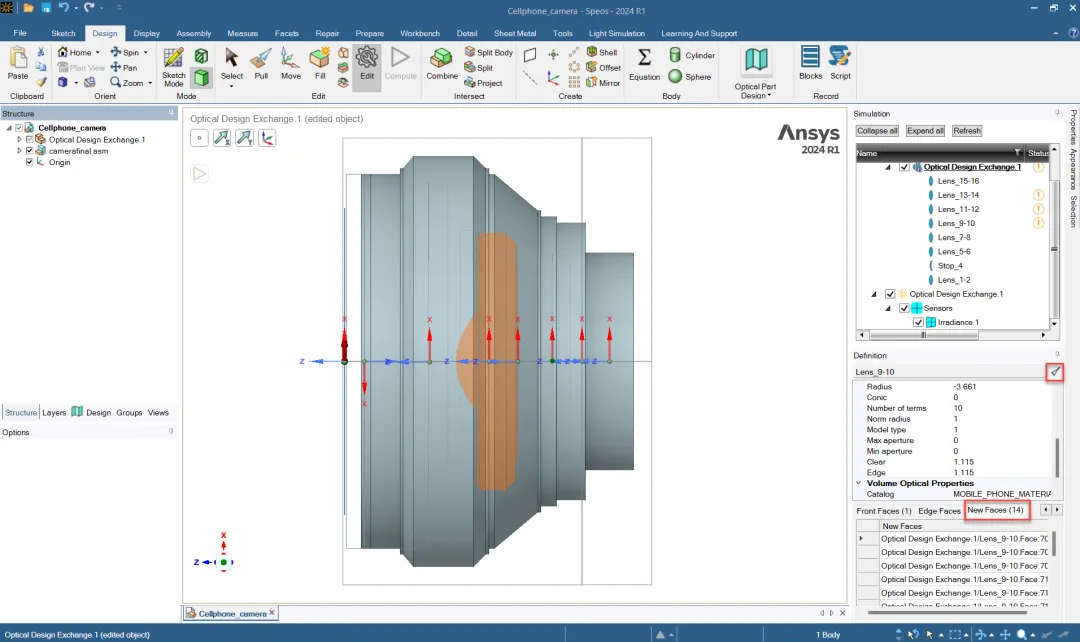Switch to the Light Simulation ribbon tab
Viewport: 1080px width, 642px height.
[x=616, y=33]
